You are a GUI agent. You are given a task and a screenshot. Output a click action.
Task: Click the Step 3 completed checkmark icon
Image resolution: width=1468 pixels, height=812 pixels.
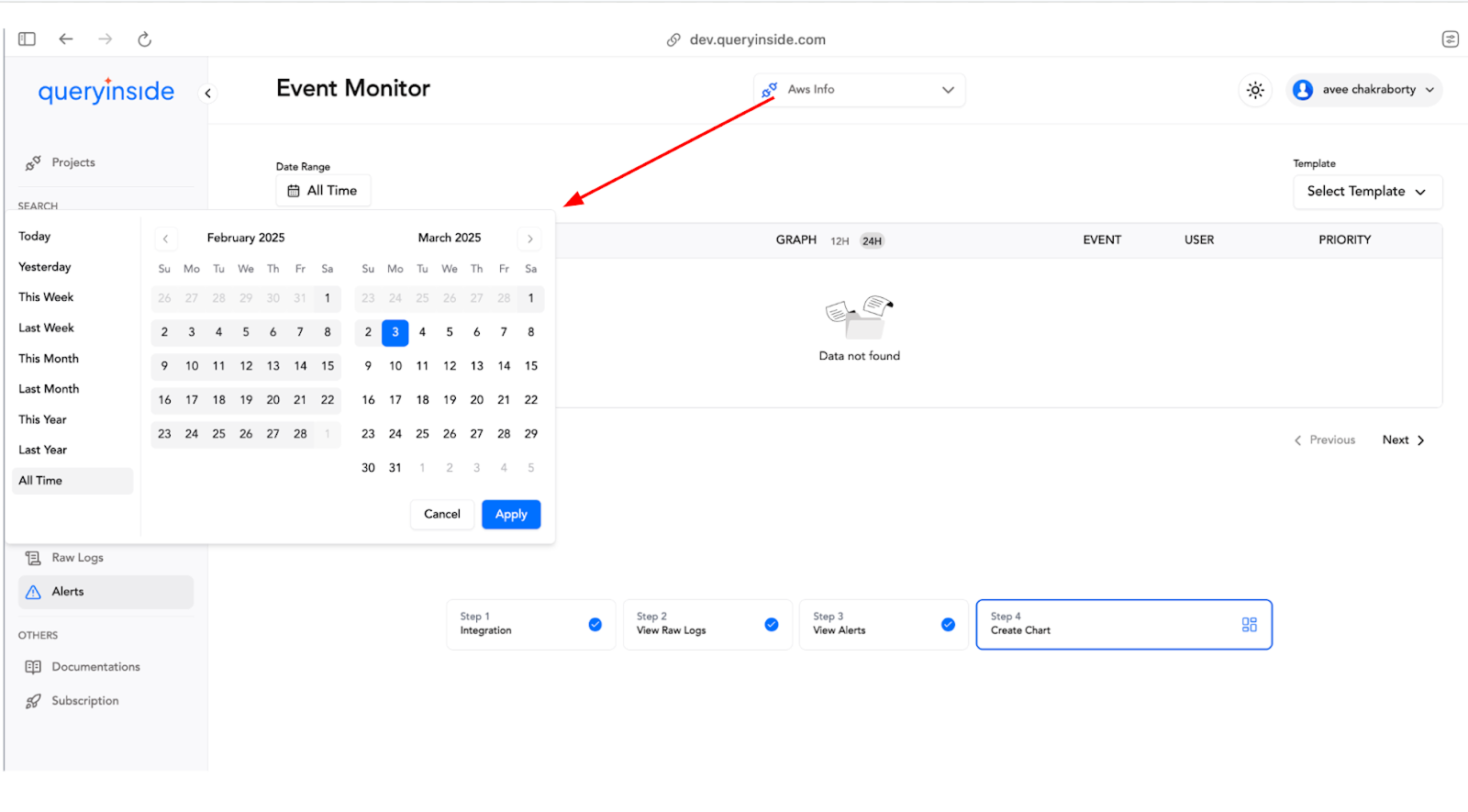pos(948,625)
